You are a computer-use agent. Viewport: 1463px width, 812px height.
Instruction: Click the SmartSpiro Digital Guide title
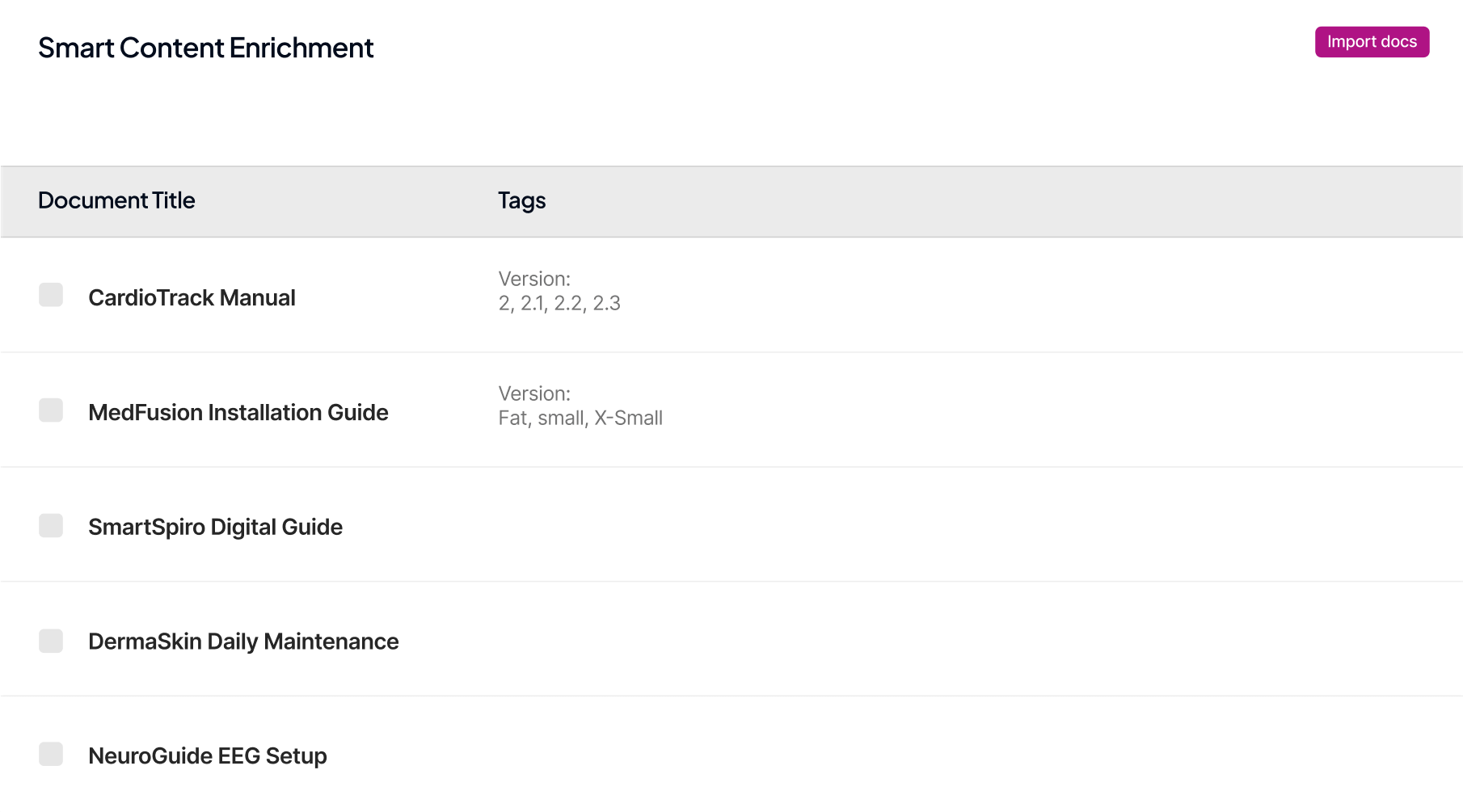point(215,528)
